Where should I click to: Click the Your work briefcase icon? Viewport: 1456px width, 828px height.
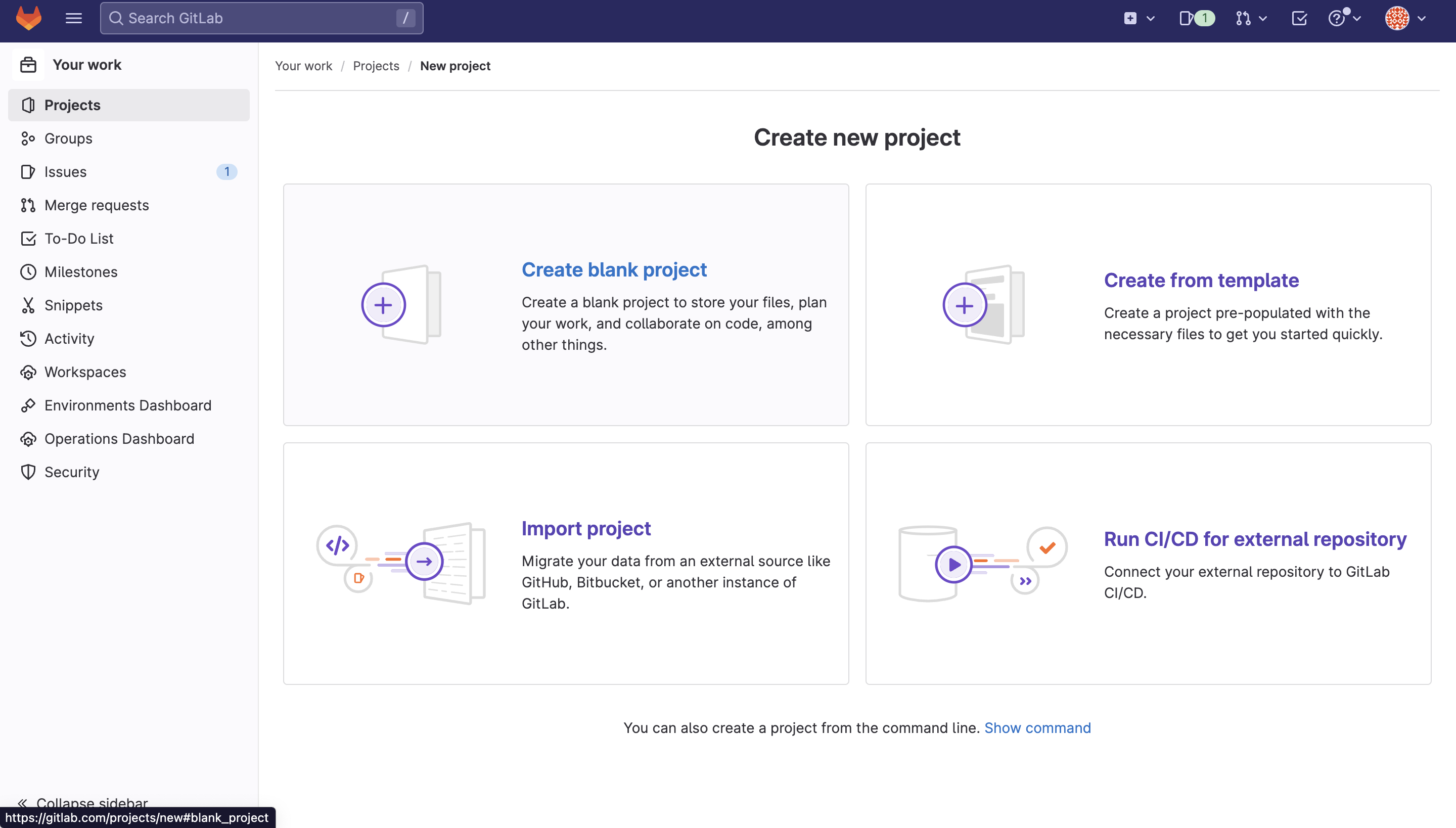pos(28,65)
